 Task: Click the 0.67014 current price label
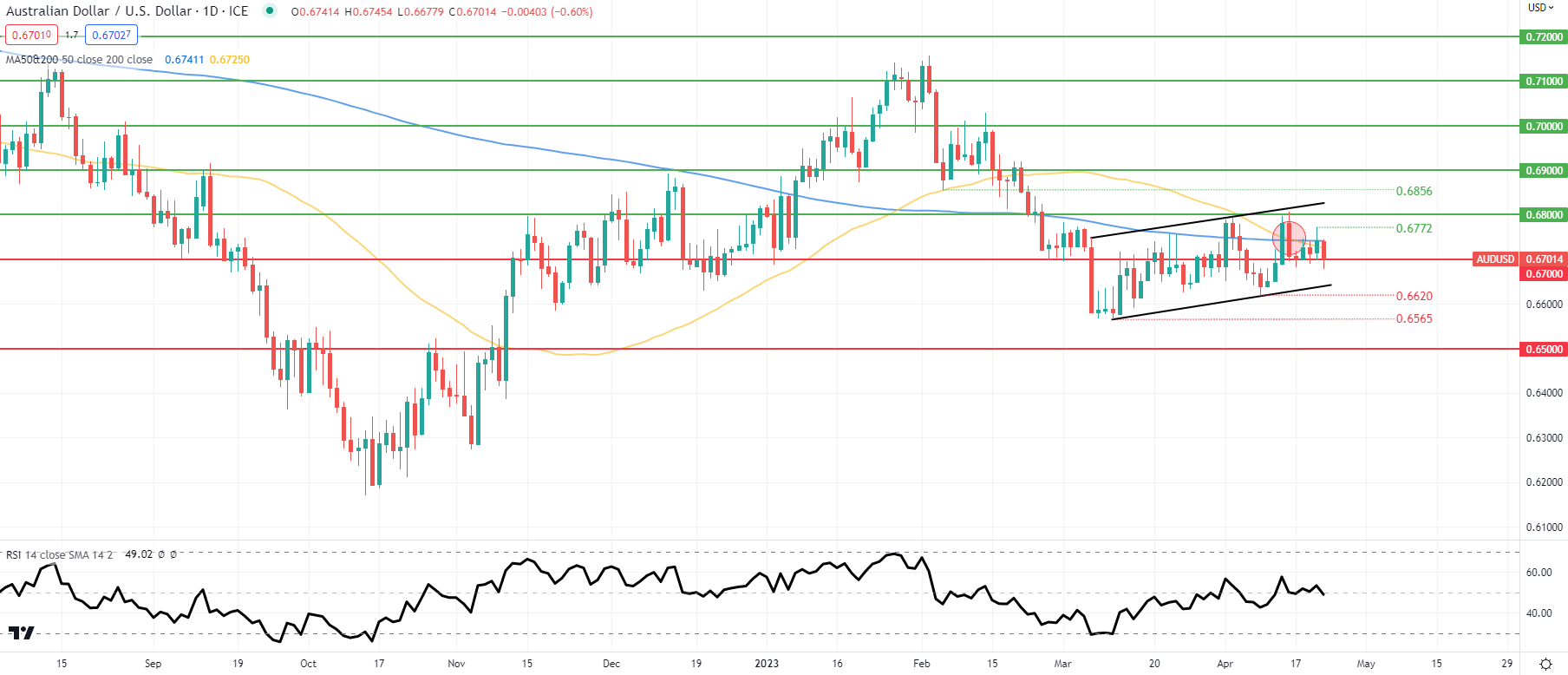pos(1544,259)
